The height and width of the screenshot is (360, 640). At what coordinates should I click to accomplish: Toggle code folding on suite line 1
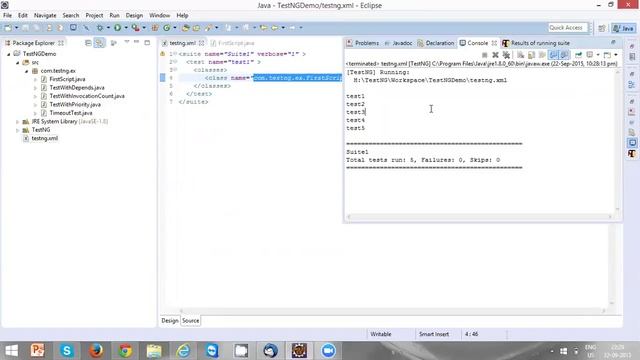pos(175,54)
